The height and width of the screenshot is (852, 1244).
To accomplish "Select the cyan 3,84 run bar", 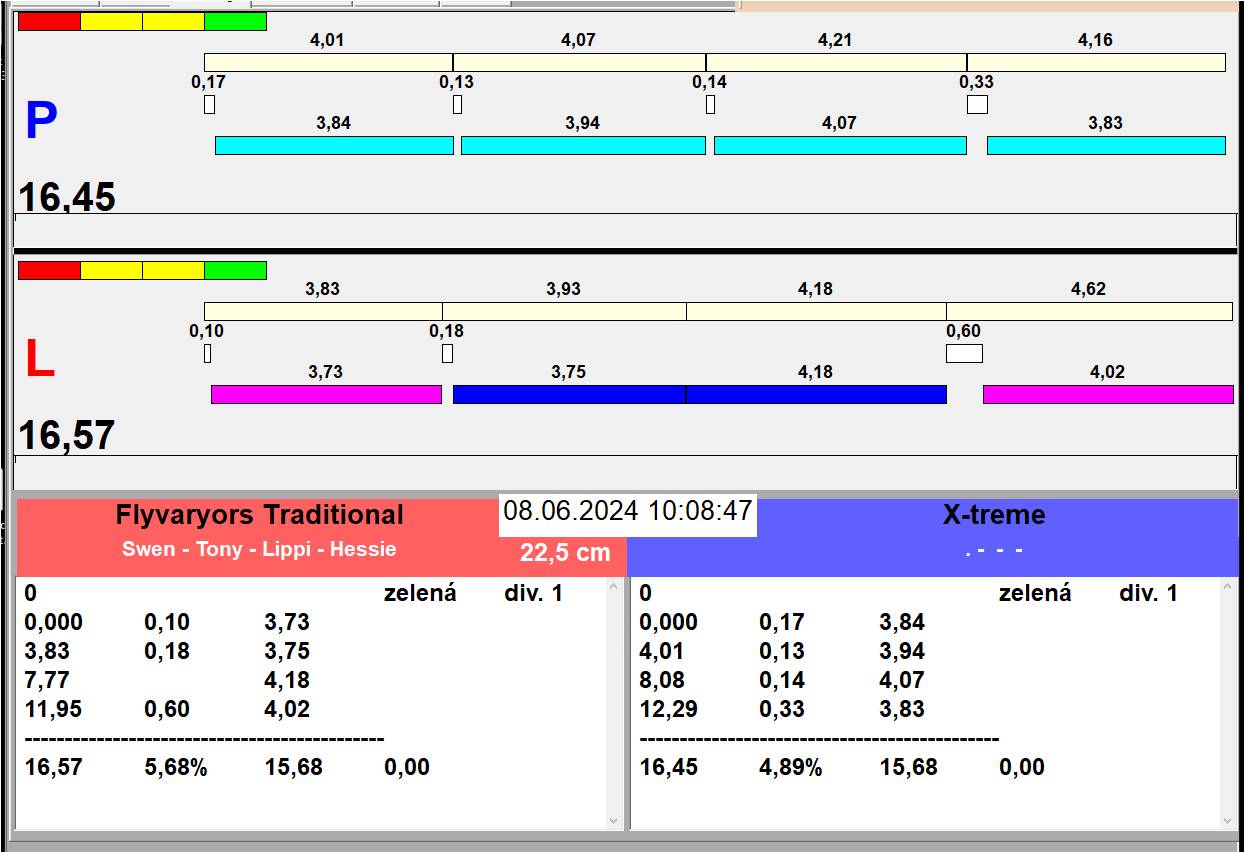I will coord(334,146).
